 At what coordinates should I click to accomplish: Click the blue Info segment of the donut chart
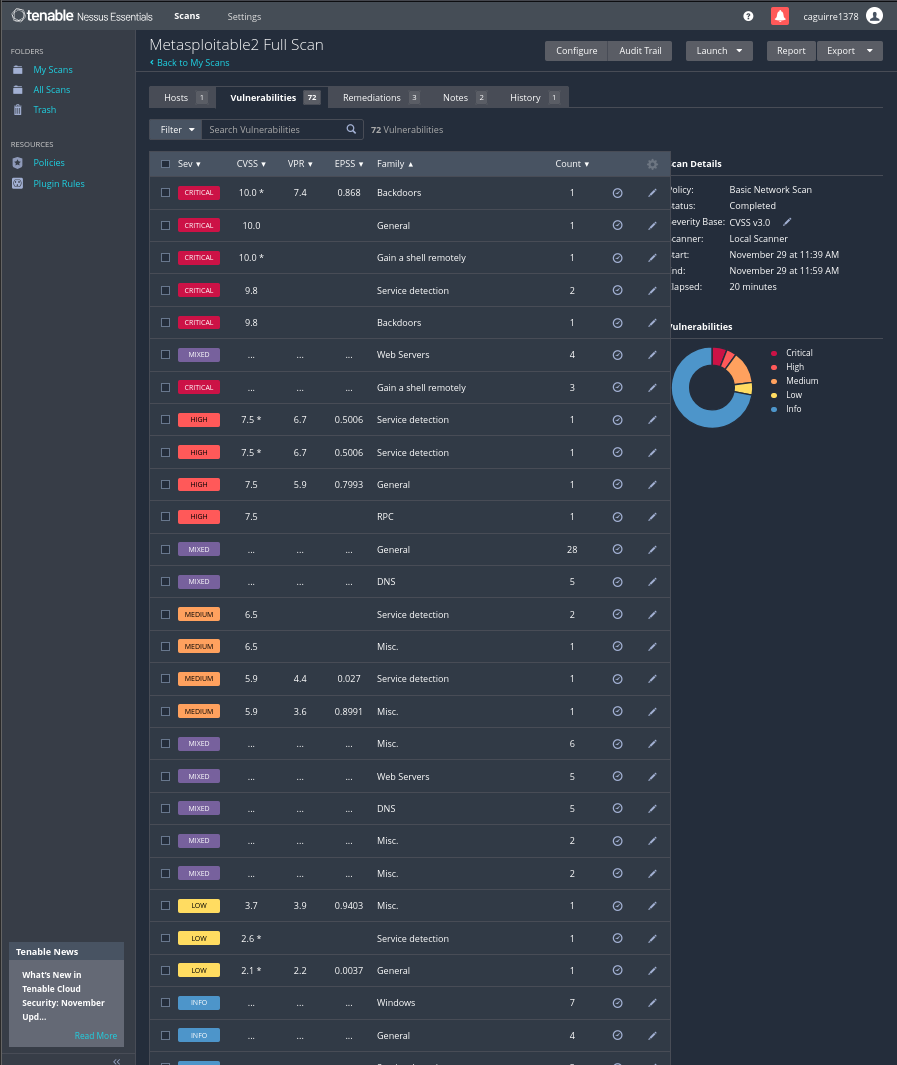690,410
